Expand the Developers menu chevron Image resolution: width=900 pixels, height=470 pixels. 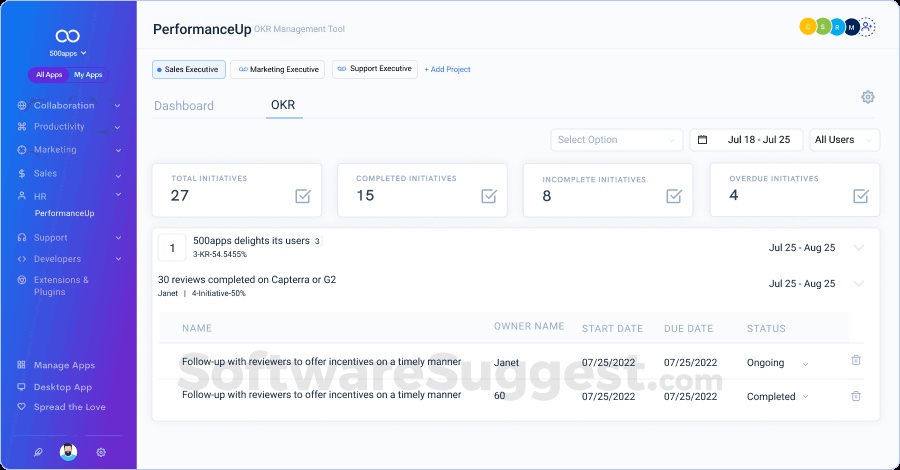[118, 259]
